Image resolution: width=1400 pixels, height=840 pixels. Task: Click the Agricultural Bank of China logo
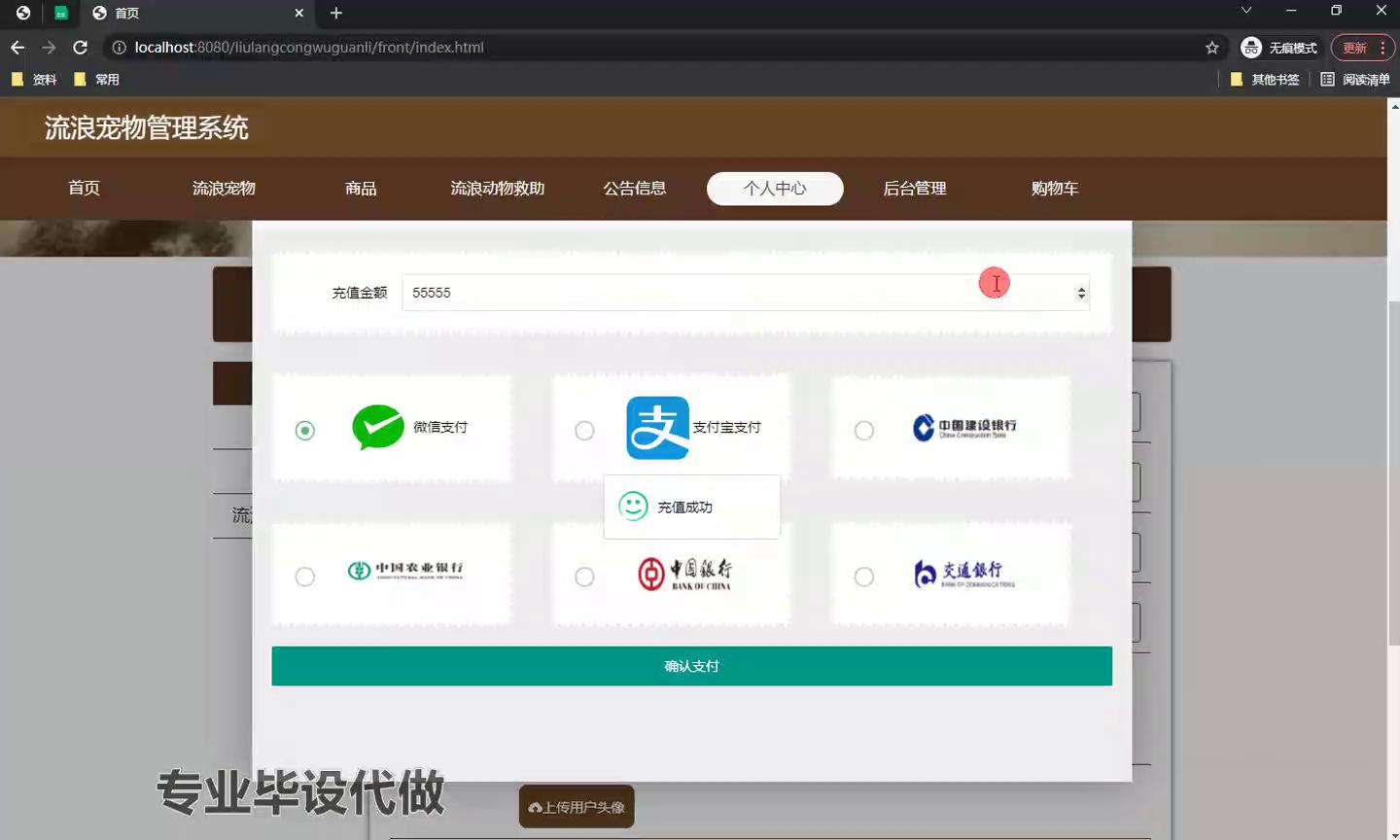[404, 571]
